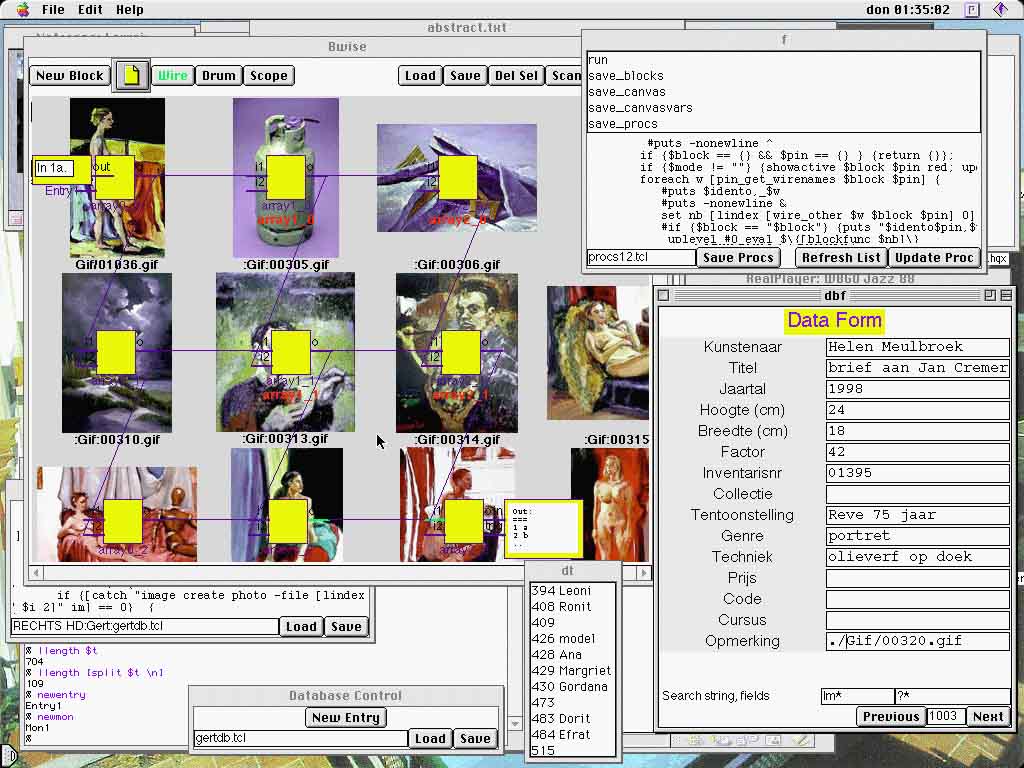This screenshot has height=768, width=1024.
Task: Click New Block in Bwise
Action: tap(70, 76)
